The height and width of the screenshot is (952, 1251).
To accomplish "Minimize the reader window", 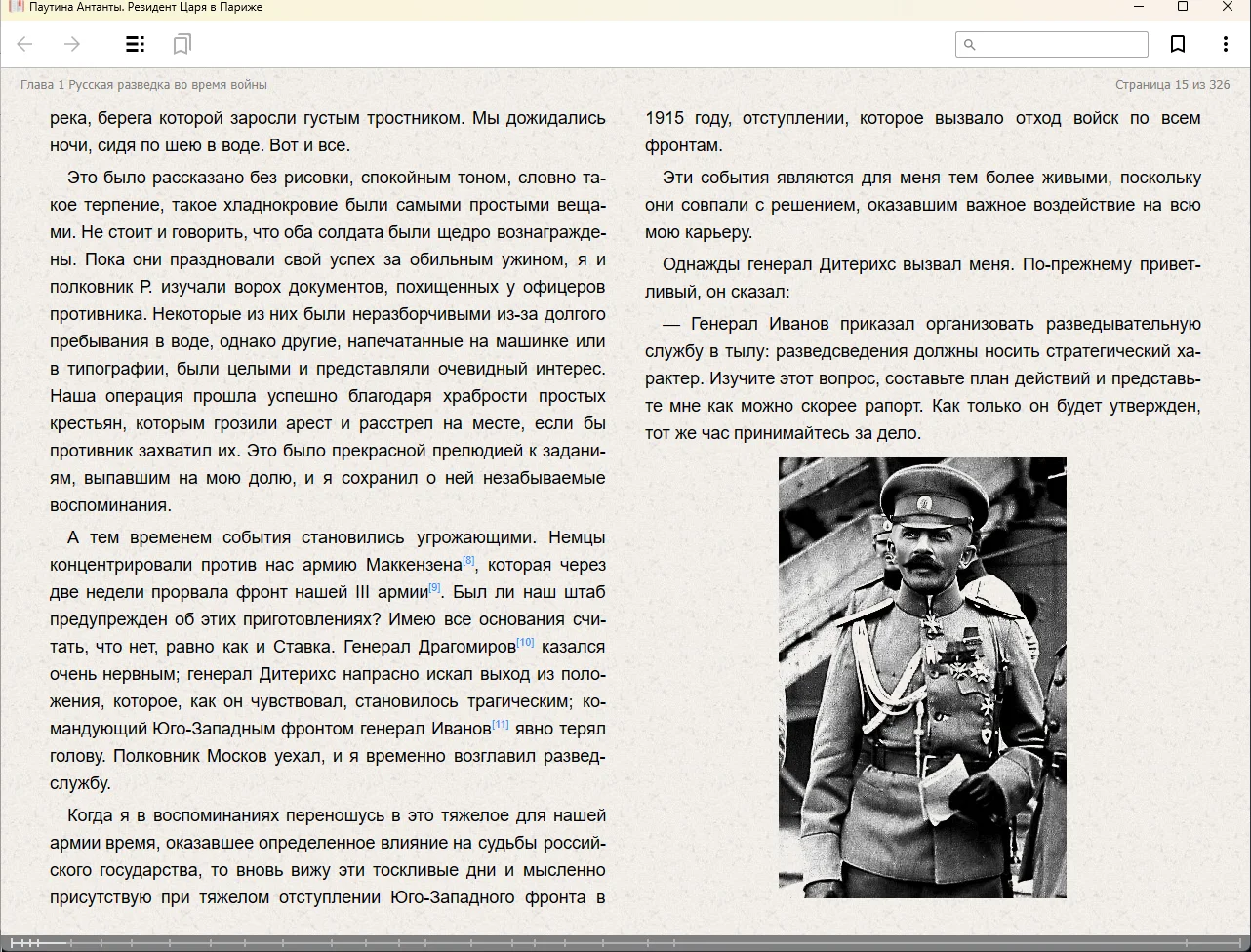I will pos(1138,7).
